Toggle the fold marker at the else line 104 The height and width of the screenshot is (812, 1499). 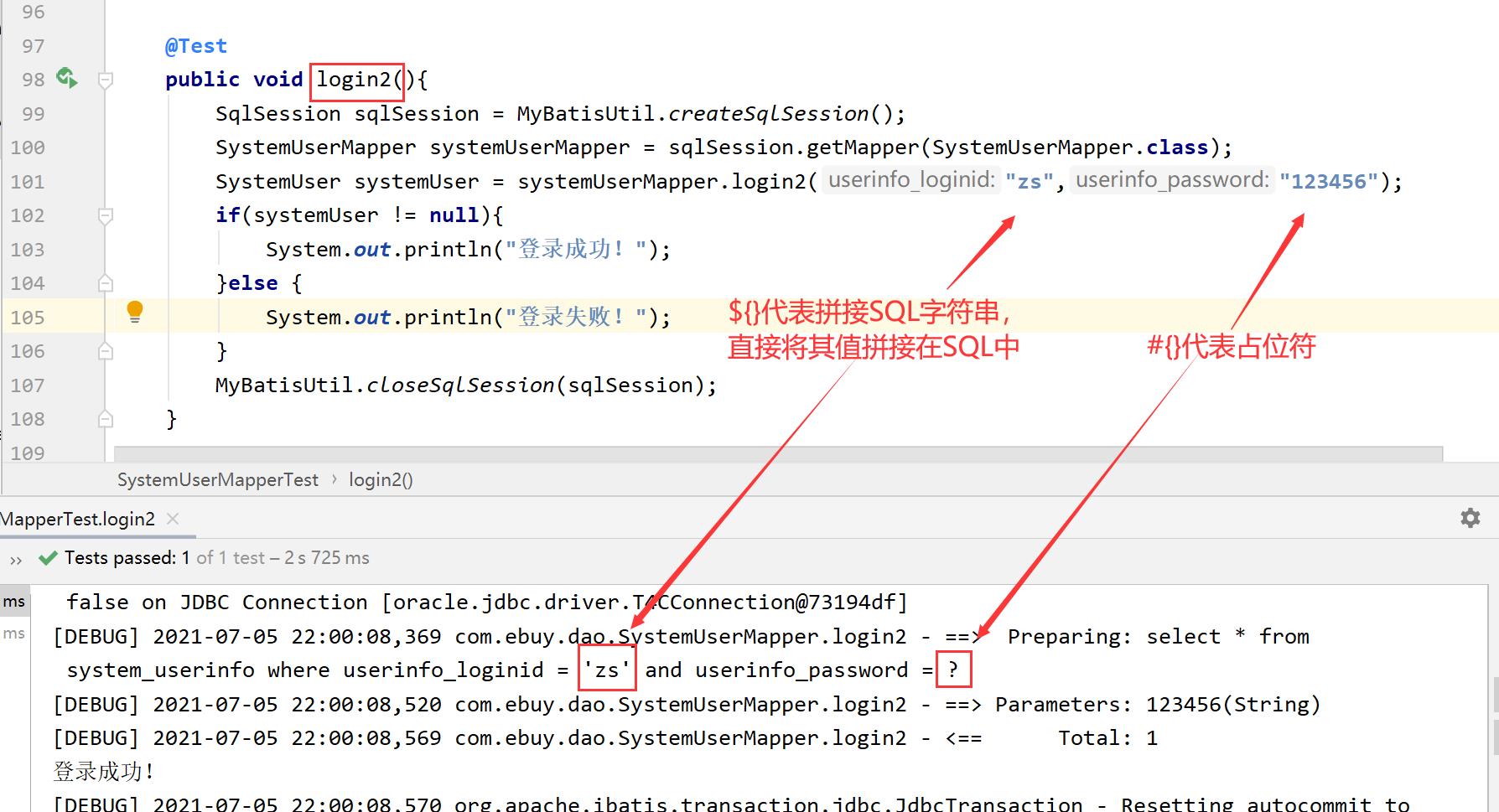point(106,283)
